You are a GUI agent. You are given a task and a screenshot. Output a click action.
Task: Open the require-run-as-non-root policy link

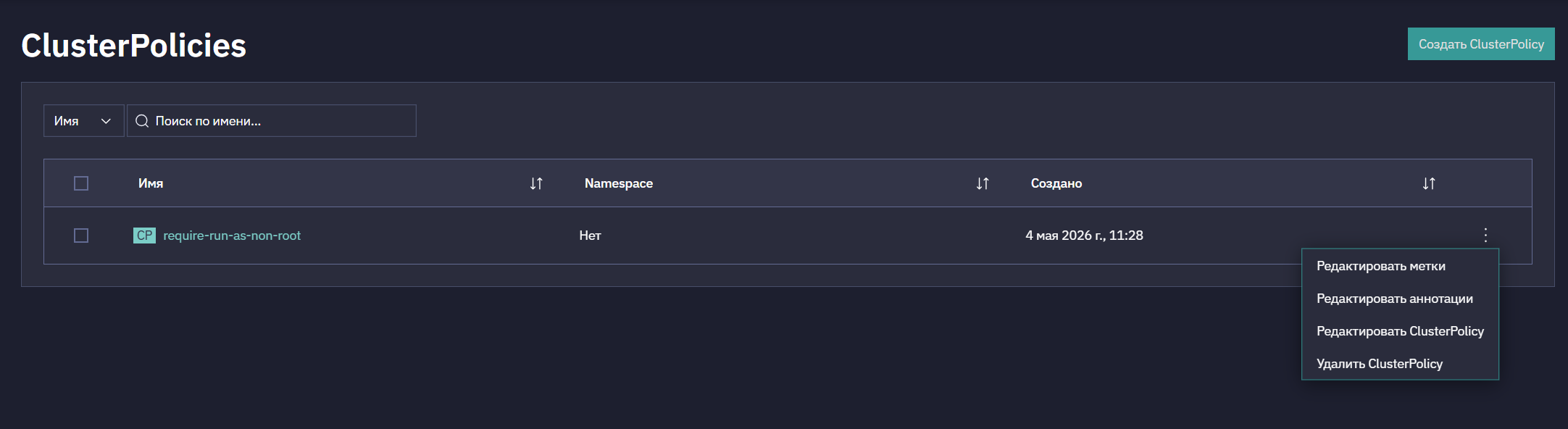click(x=232, y=236)
